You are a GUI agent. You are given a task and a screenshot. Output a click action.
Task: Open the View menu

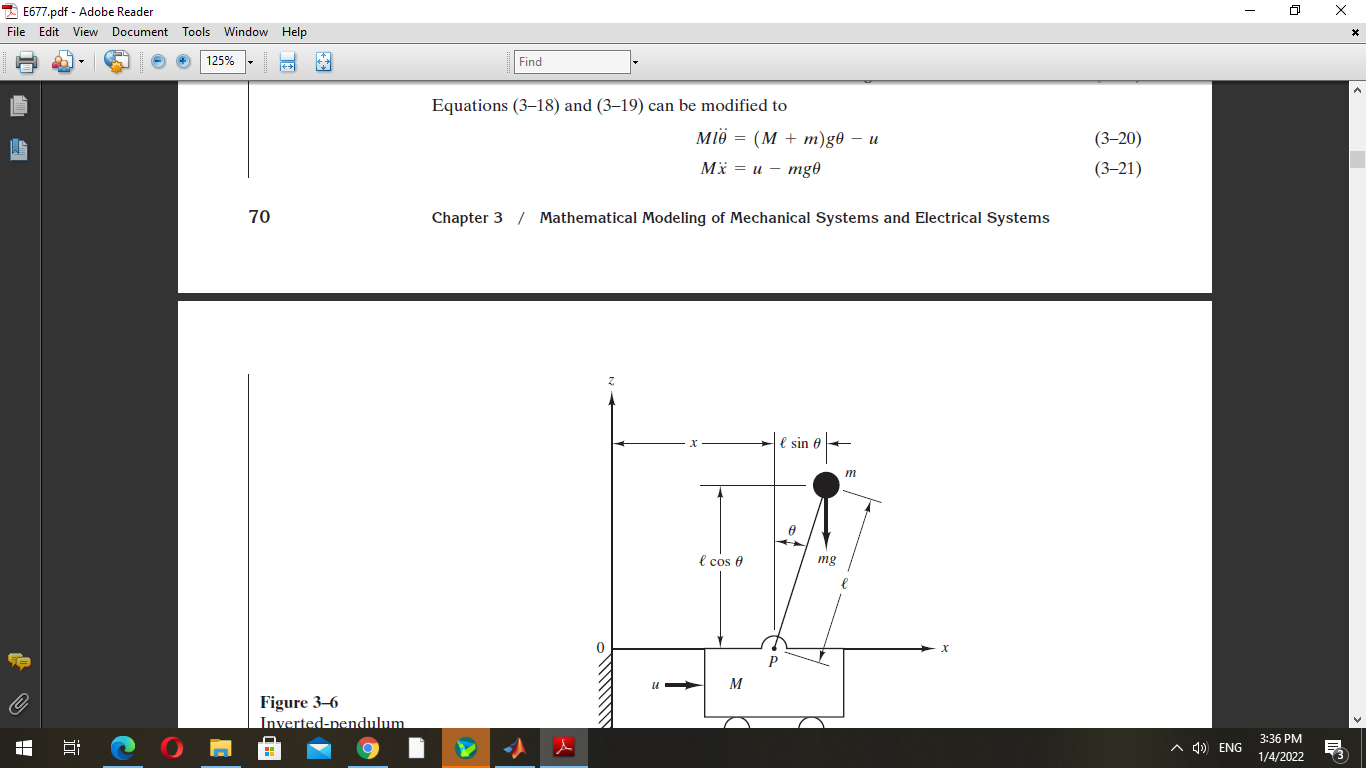tap(85, 31)
